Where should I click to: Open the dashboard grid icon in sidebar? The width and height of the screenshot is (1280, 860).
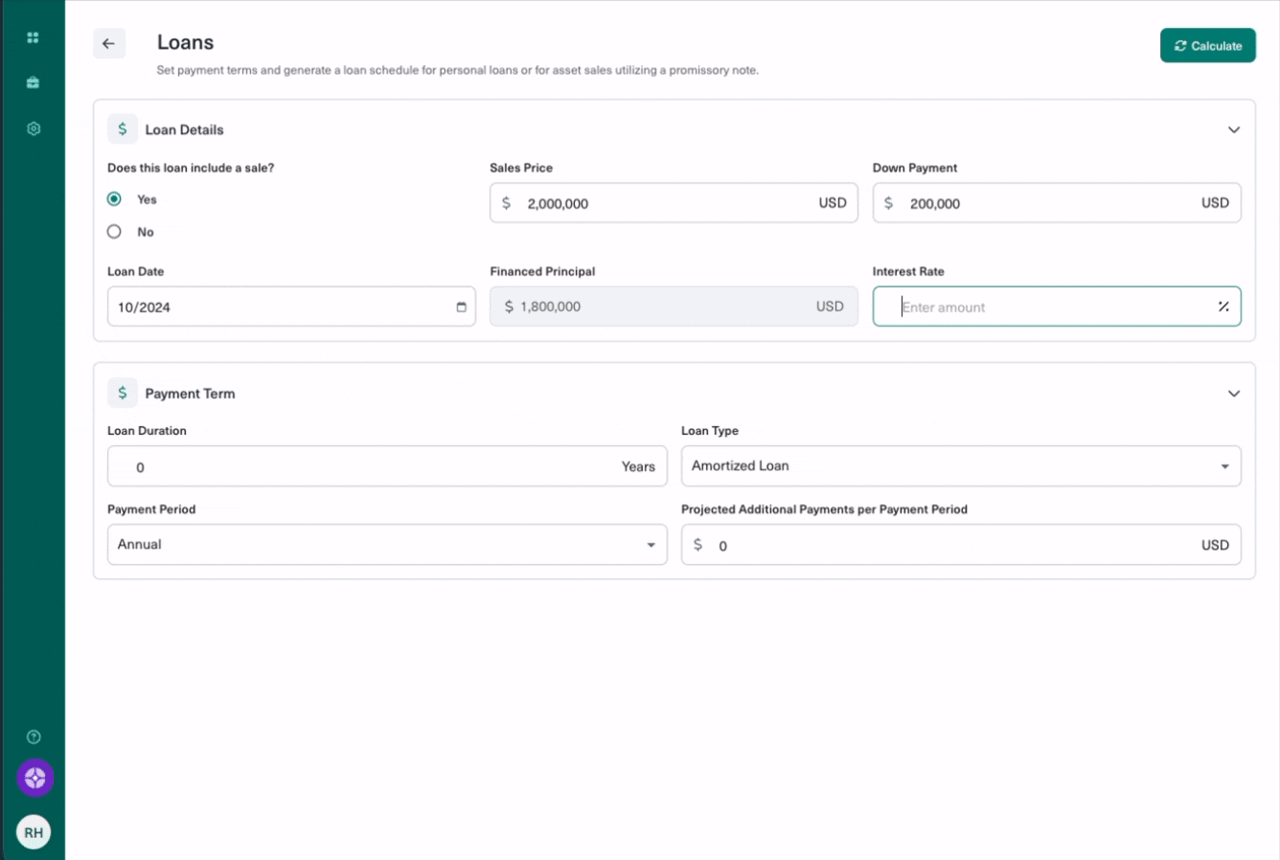click(33, 38)
